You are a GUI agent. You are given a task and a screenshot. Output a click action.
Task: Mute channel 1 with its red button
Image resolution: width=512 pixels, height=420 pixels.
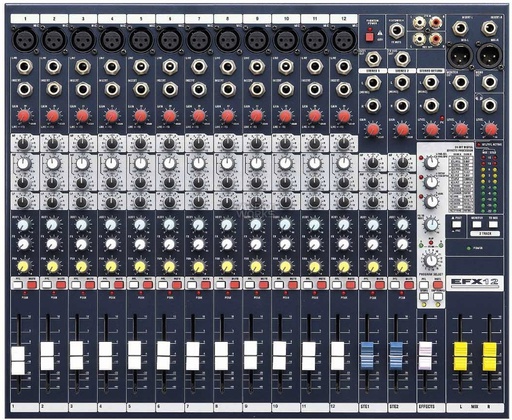coord(32,285)
